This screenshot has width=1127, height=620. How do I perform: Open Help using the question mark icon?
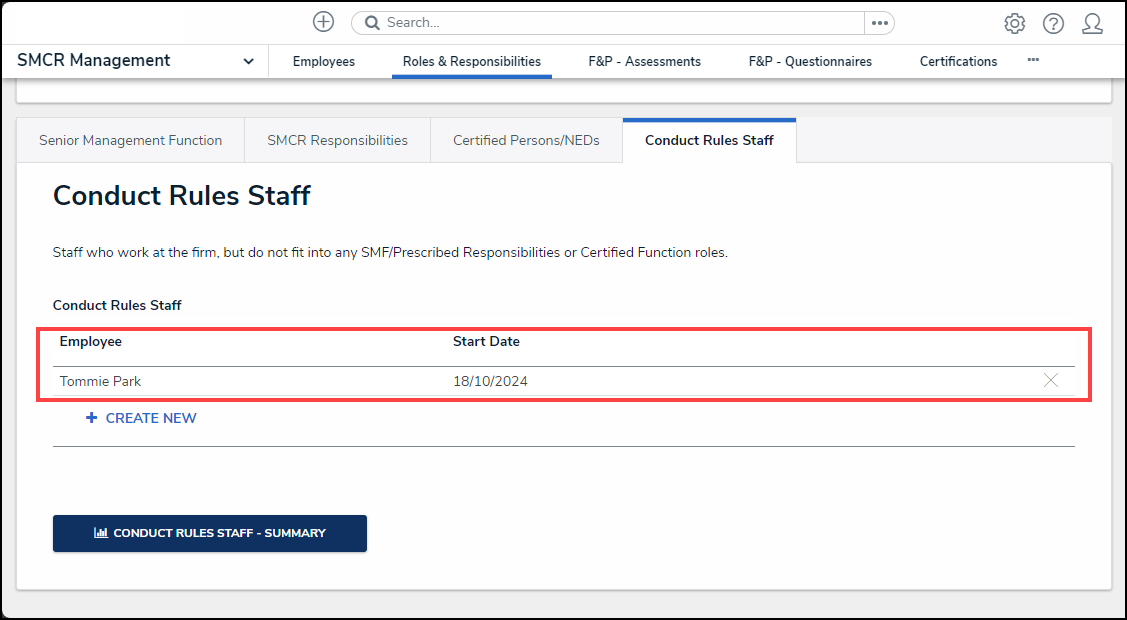tap(1053, 22)
